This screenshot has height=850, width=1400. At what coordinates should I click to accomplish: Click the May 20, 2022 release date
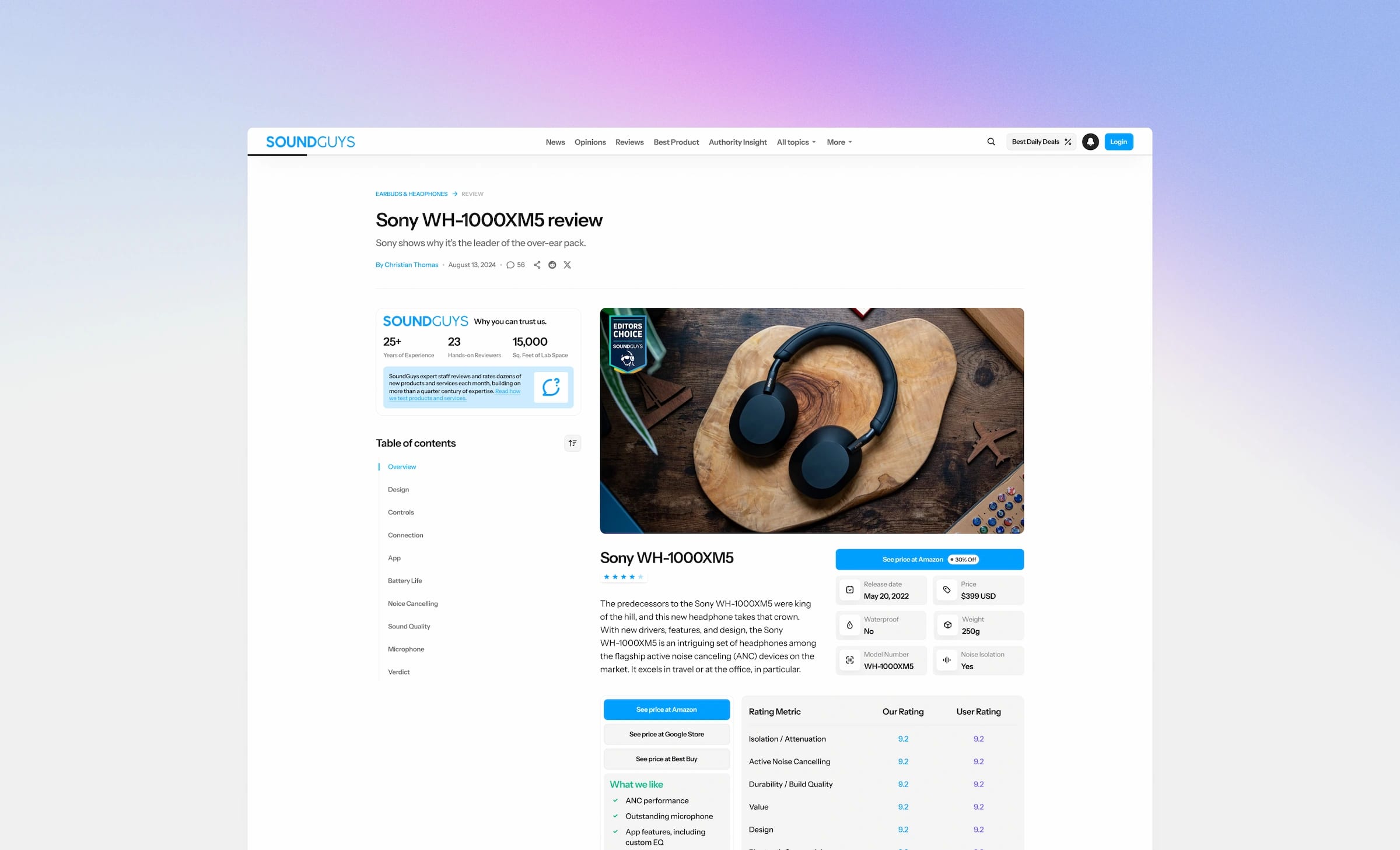click(886, 596)
